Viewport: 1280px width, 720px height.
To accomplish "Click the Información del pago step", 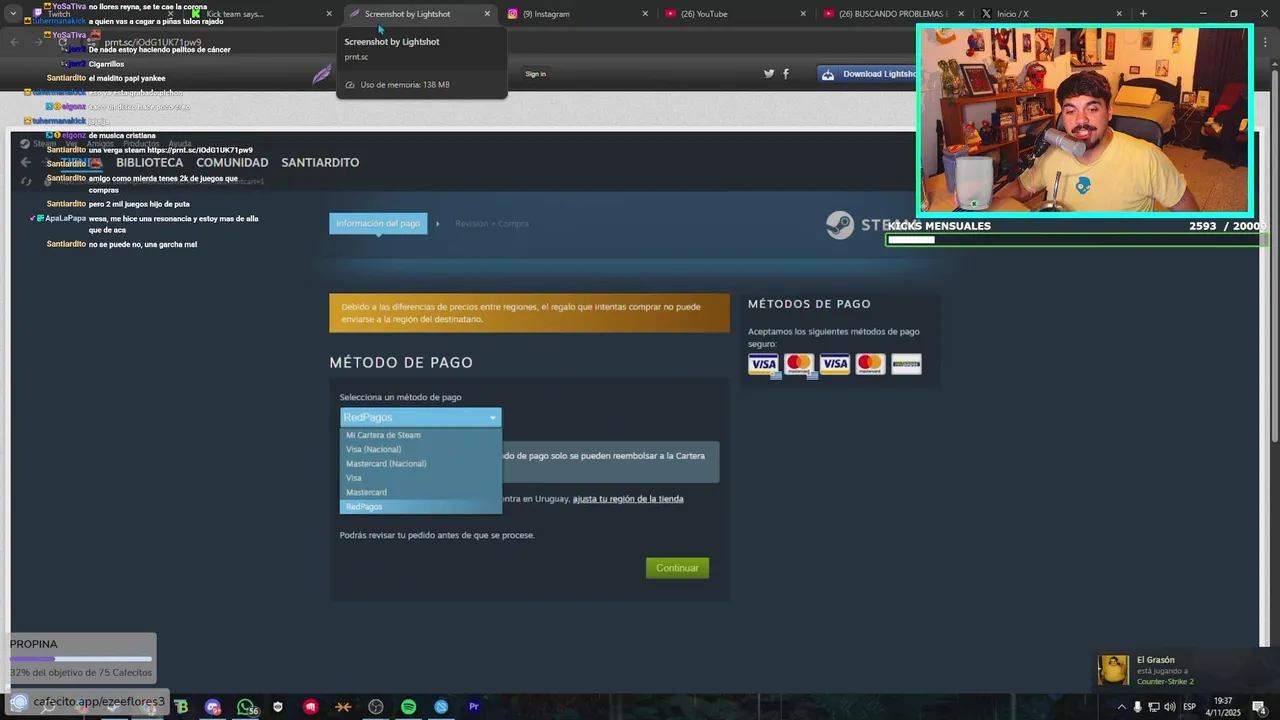I will [378, 224].
